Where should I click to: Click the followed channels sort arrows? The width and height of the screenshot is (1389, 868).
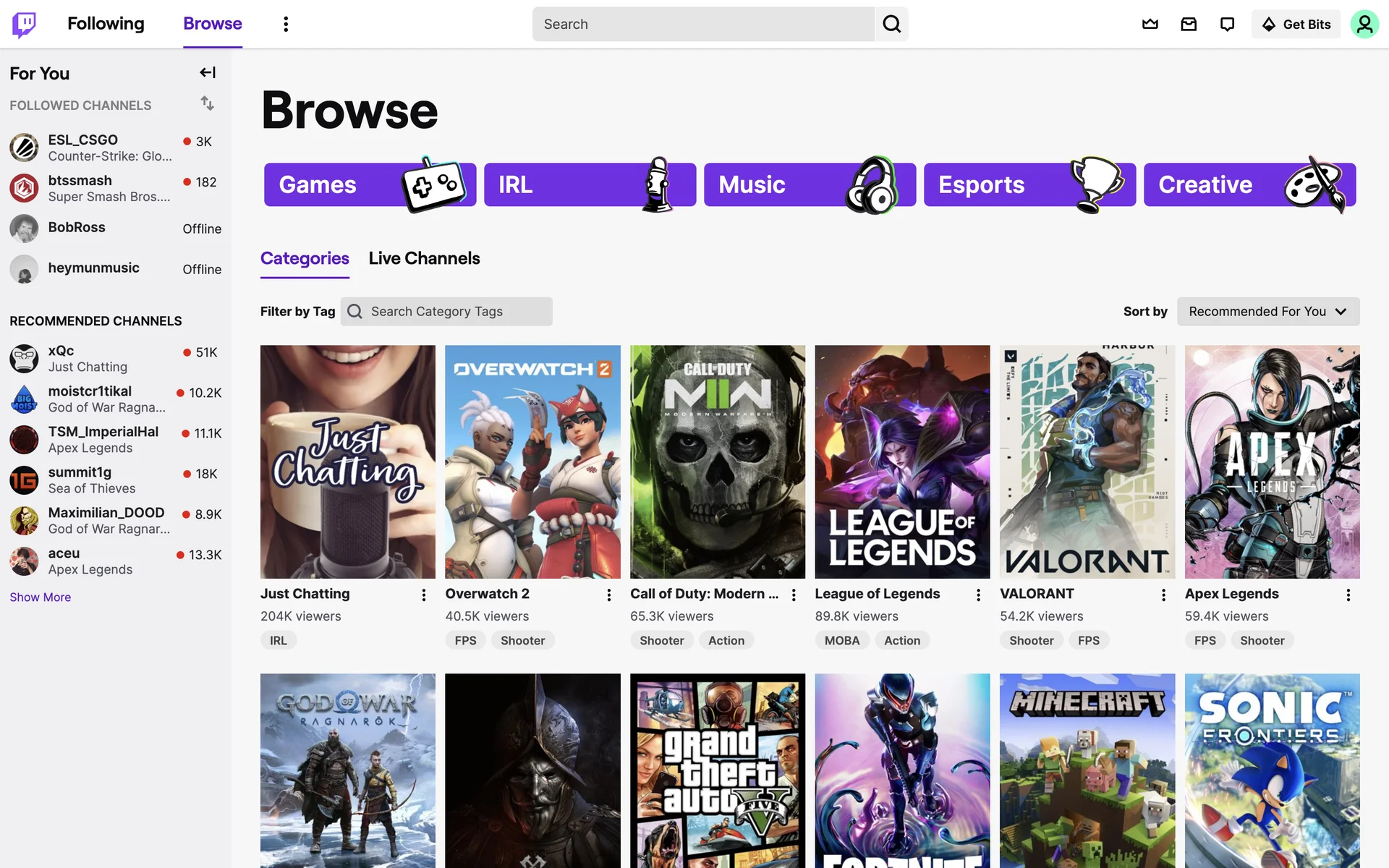(x=208, y=103)
